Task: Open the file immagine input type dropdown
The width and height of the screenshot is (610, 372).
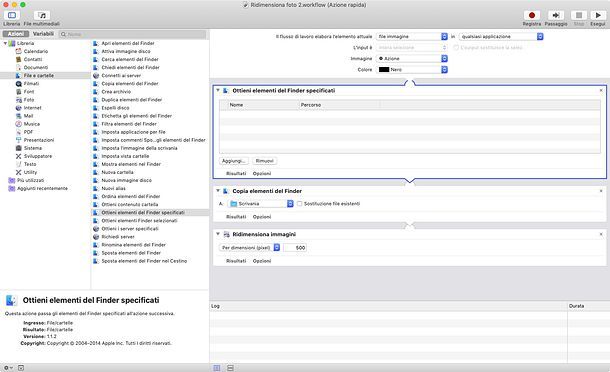Action: (412, 36)
